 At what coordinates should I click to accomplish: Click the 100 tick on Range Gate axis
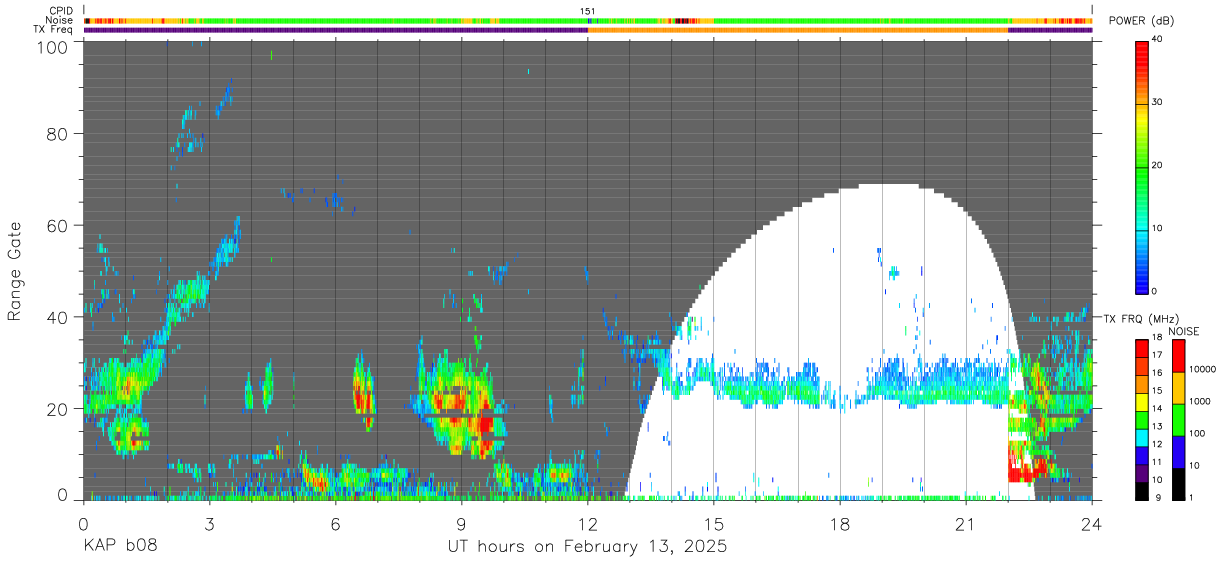click(x=54, y=46)
